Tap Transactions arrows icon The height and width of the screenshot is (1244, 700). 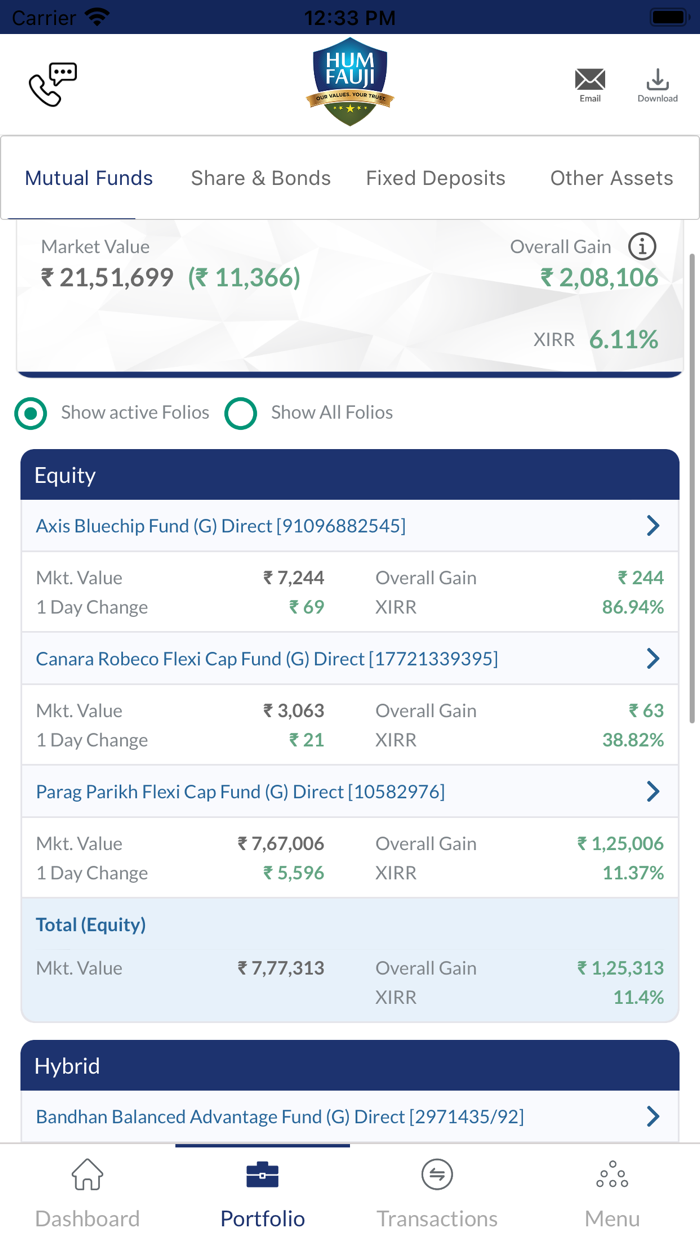[437, 1174]
